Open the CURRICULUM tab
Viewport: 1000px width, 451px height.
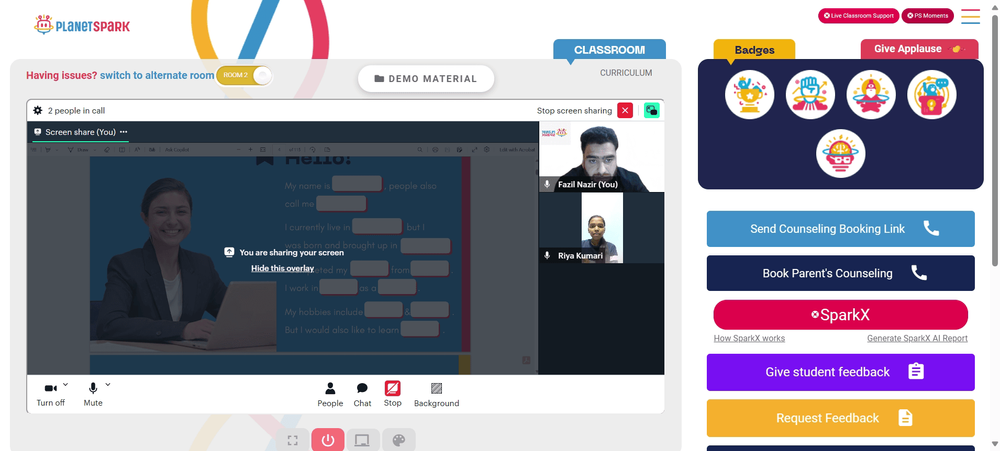point(626,73)
